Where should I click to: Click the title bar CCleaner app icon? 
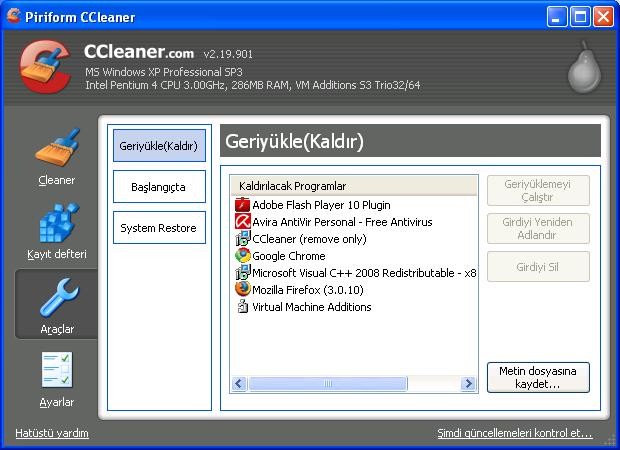point(13,16)
